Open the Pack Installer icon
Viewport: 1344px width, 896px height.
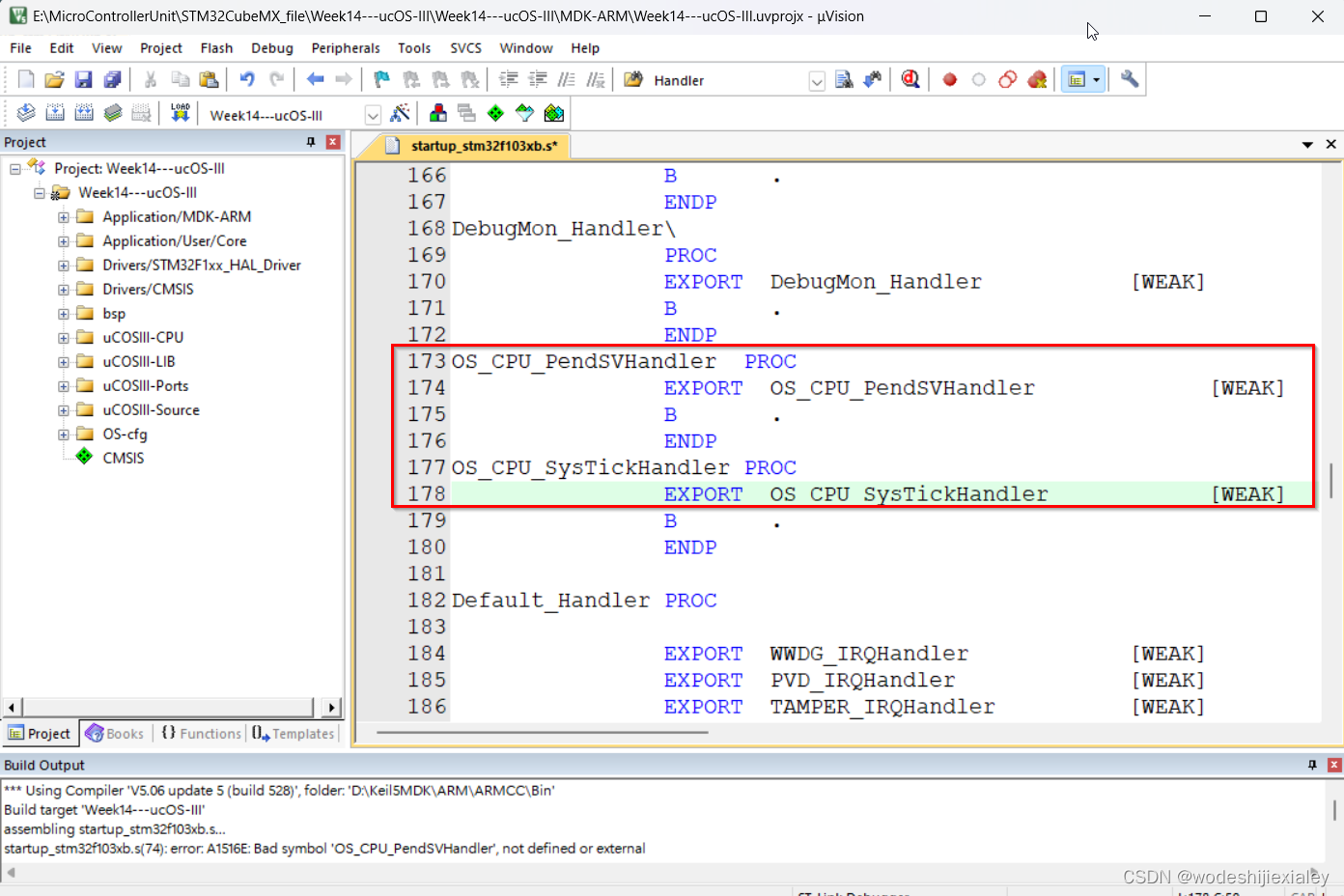coord(554,114)
